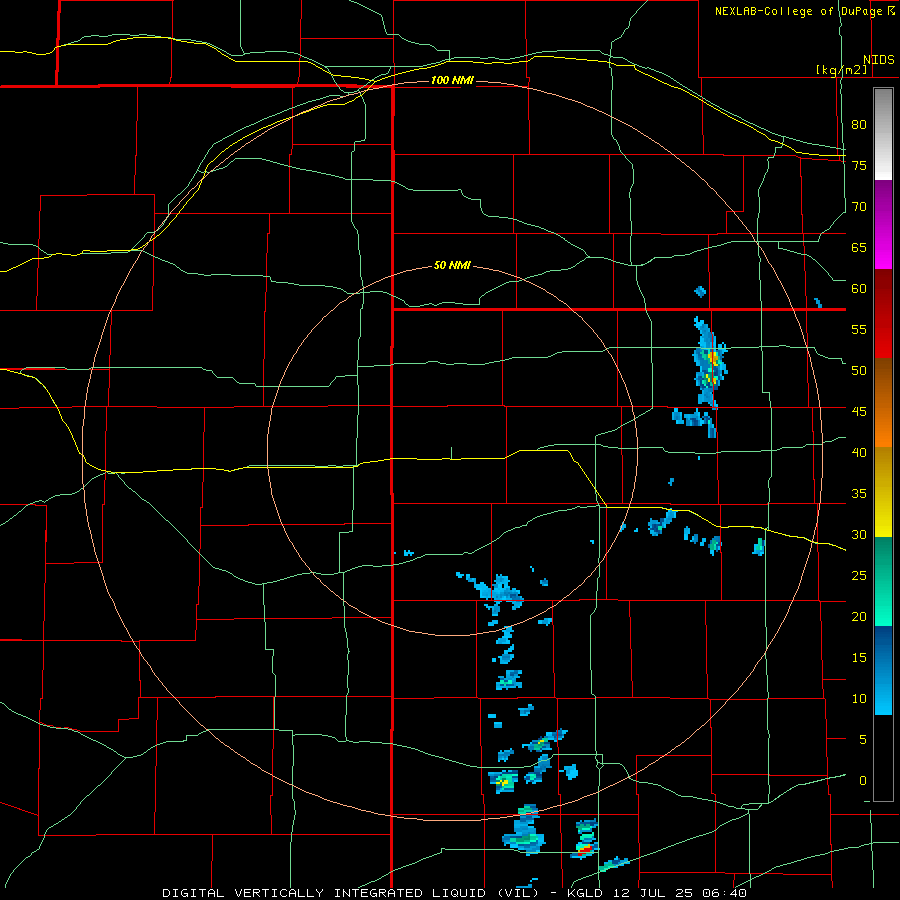Click the 10 value on the color scale
This screenshot has height=900, width=900.
click(x=859, y=699)
